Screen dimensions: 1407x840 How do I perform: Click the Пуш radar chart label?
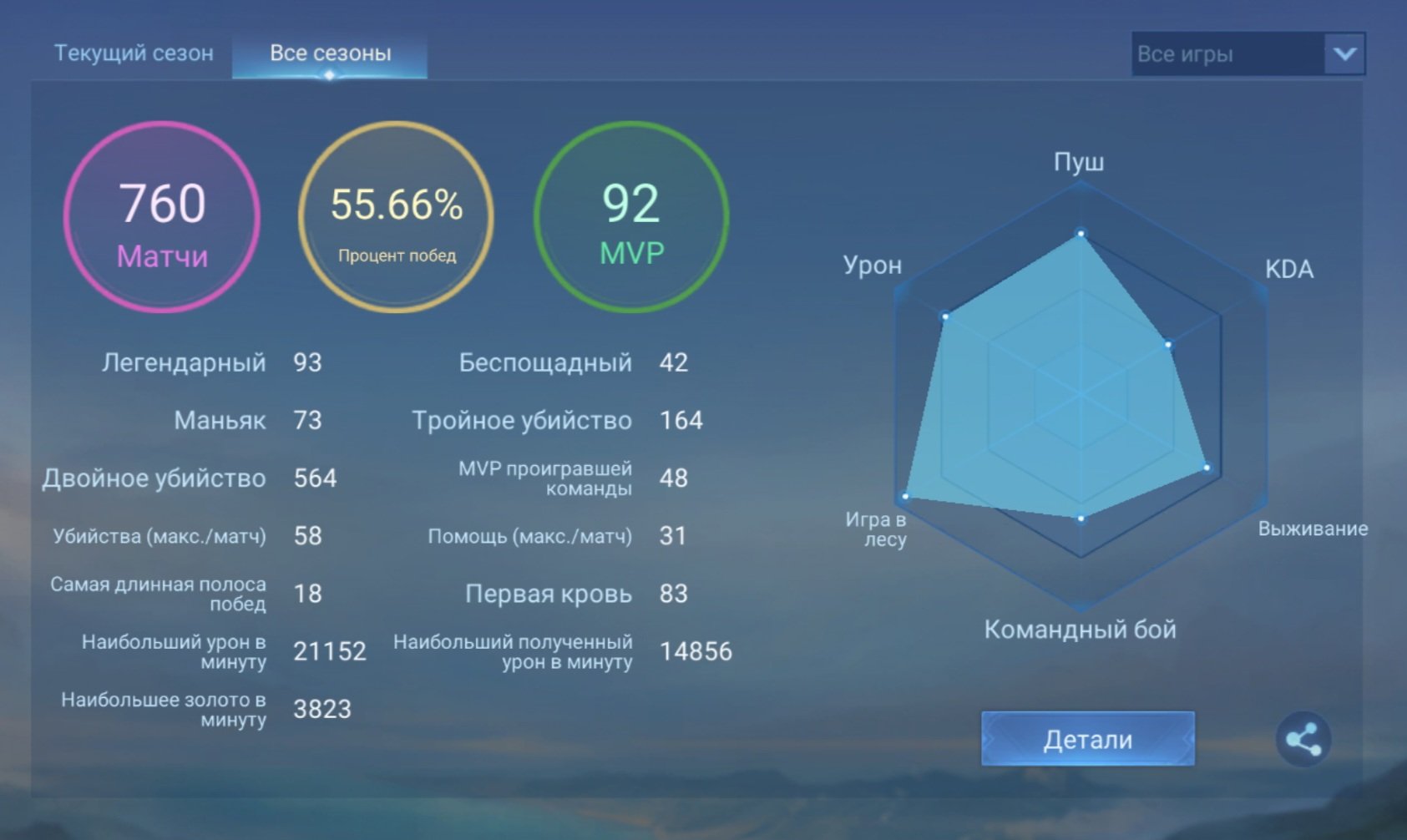pyautogui.click(x=1079, y=162)
